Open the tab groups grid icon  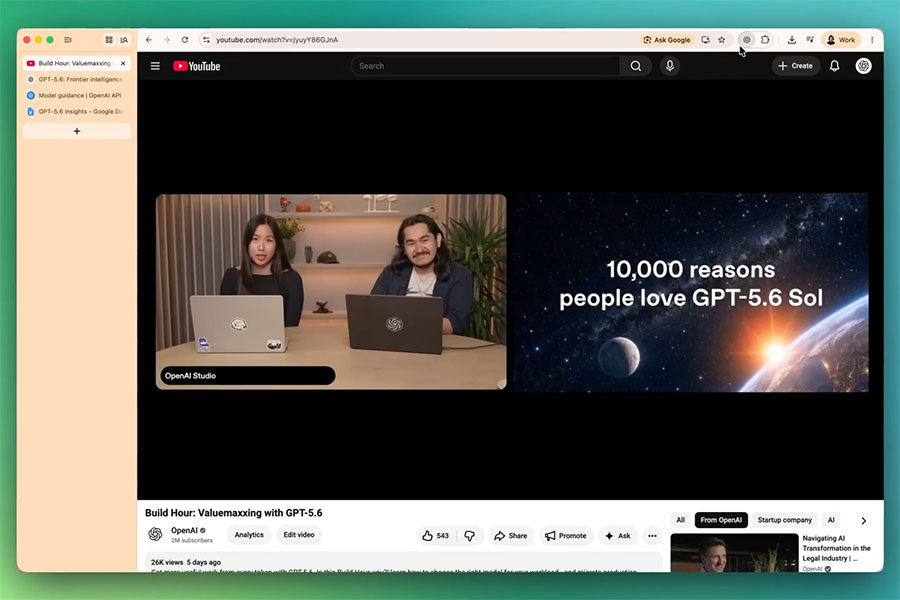[x=108, y=40]
